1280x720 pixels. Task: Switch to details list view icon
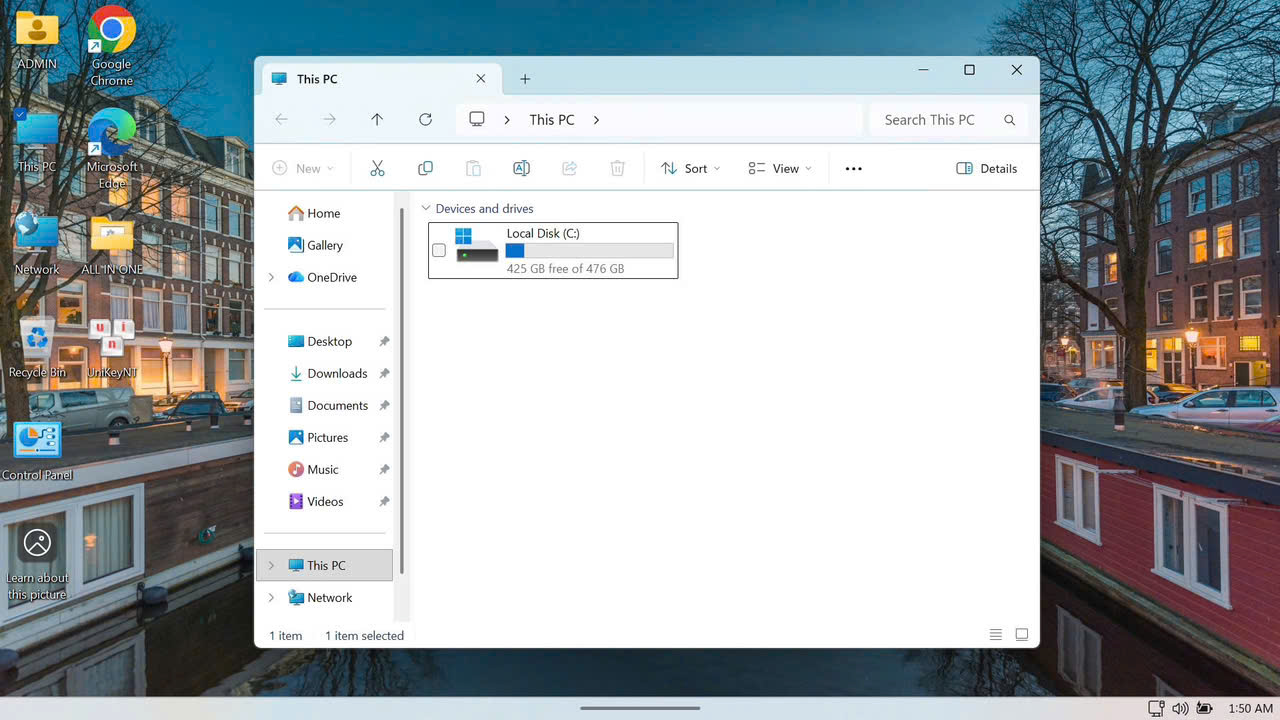[995, 635]
